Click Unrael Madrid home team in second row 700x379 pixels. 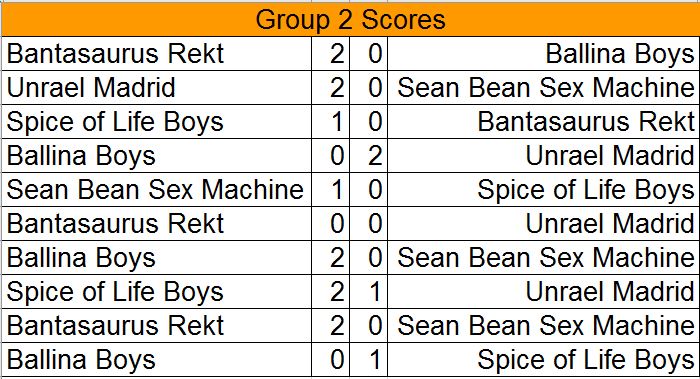156,87
